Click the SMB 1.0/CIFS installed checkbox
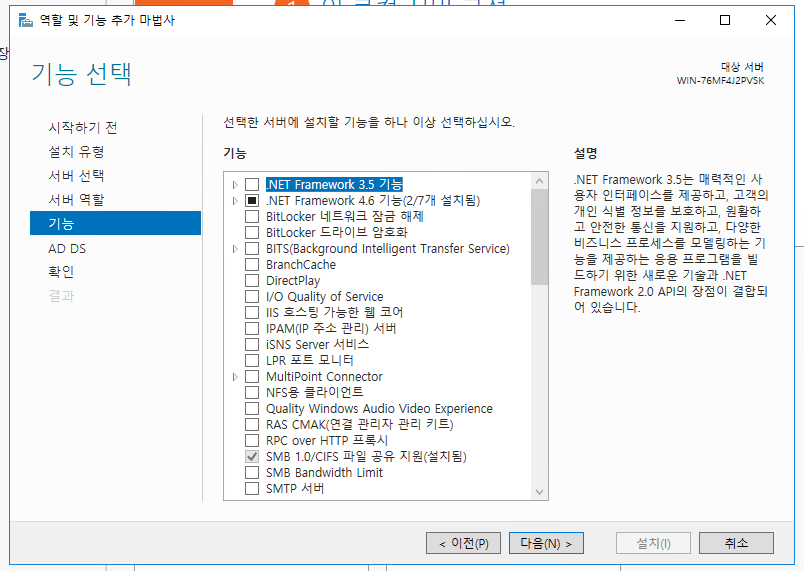The image size is (804, 571). coord(252,457)
